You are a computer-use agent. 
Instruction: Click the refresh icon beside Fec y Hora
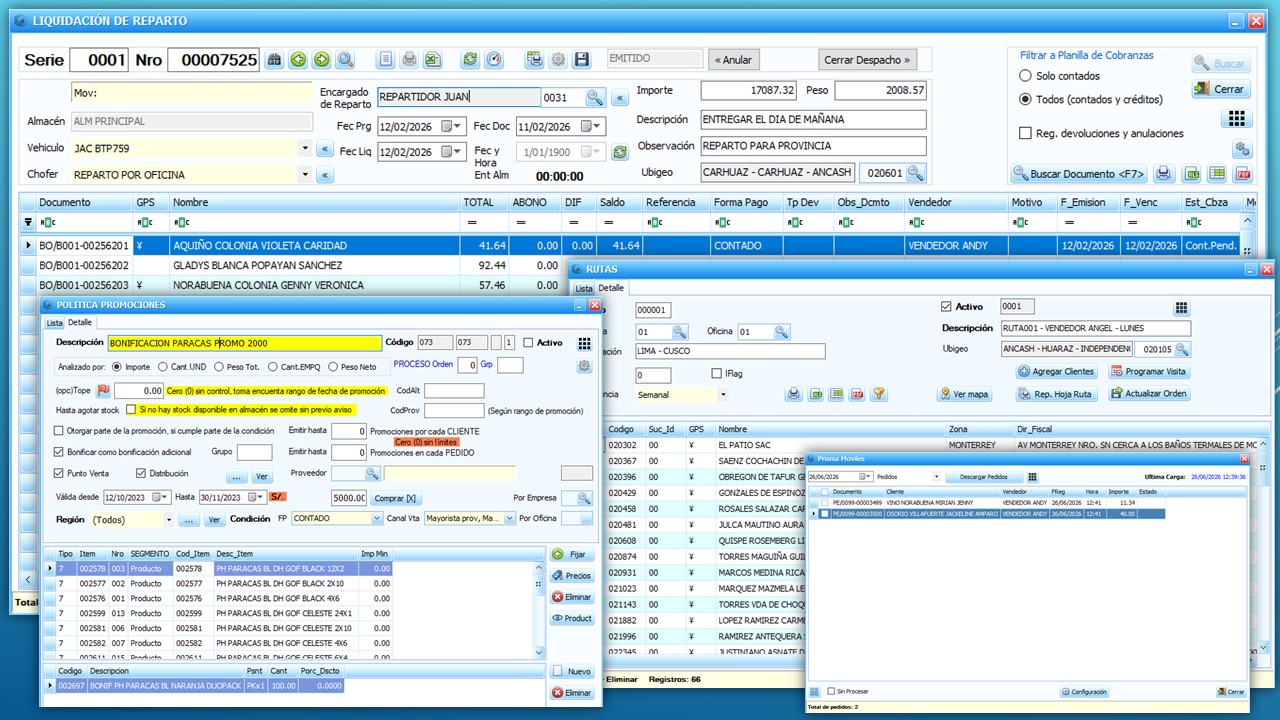point(620,152)
